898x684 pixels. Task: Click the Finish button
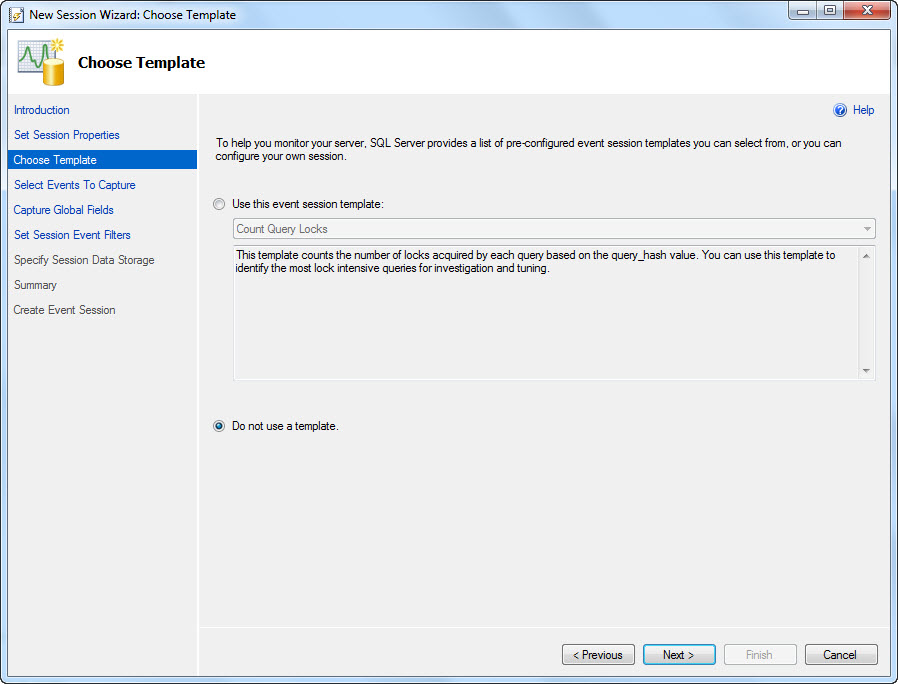pos(760,654)
